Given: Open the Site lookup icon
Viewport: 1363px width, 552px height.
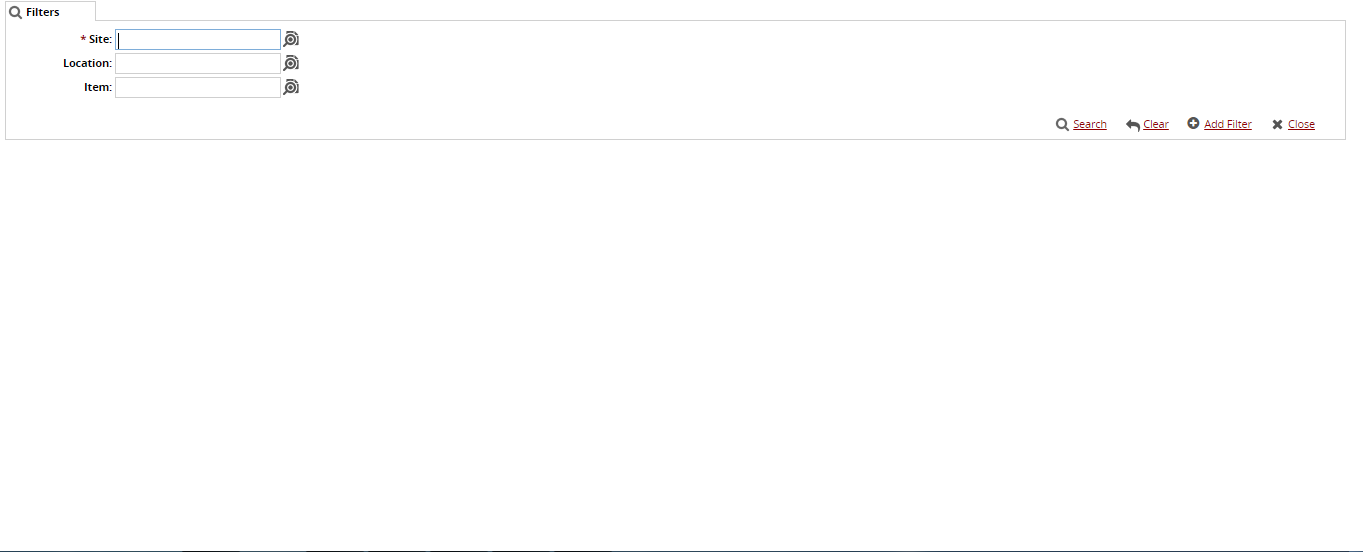Looking at the screenshot, I should point(291,40).
